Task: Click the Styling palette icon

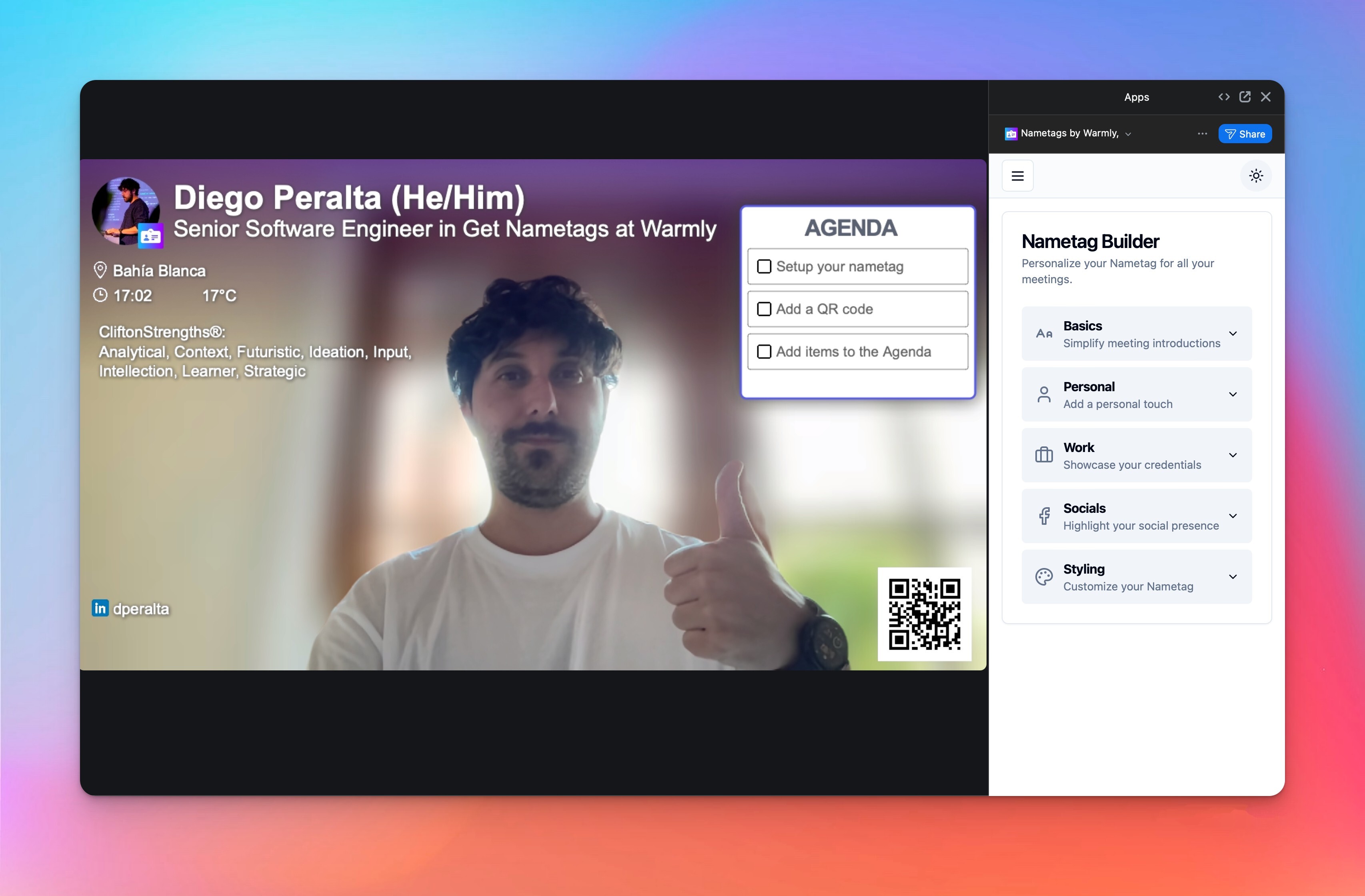Action: tap(1044, 576)
